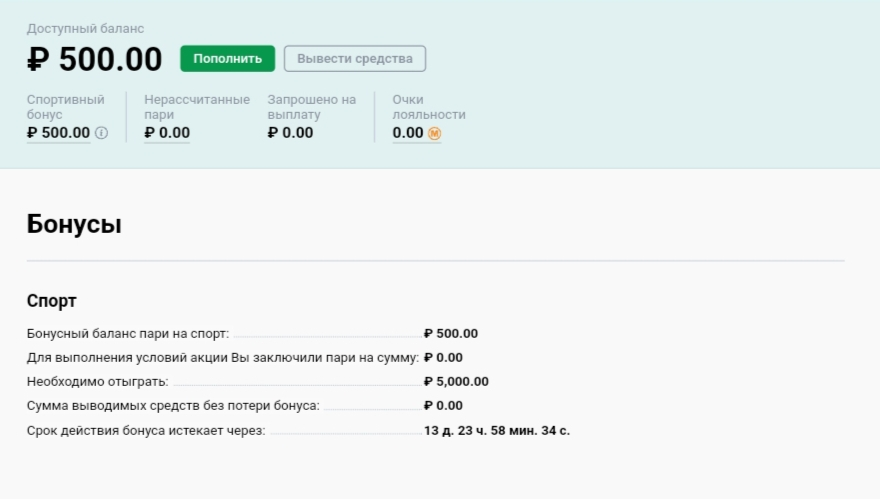
Task: Click the bonus expiry countdown timer
Action: point(497,430)
